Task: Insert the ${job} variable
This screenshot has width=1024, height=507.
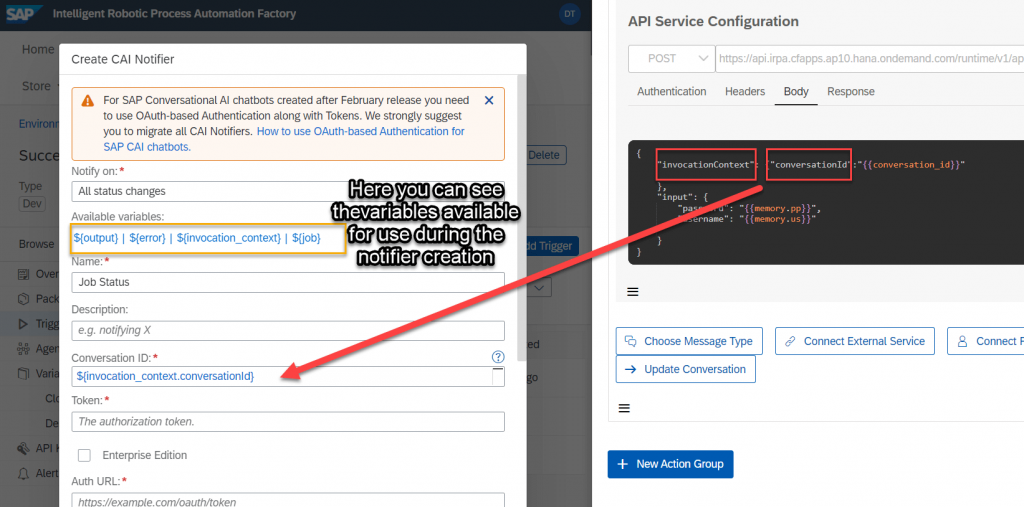Action: click(306, 238)
